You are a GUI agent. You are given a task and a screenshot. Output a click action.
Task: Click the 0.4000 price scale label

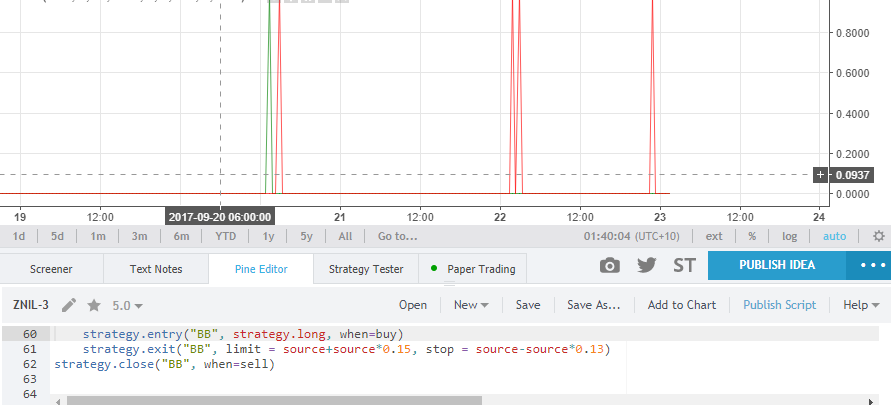(x=852, y=114)
